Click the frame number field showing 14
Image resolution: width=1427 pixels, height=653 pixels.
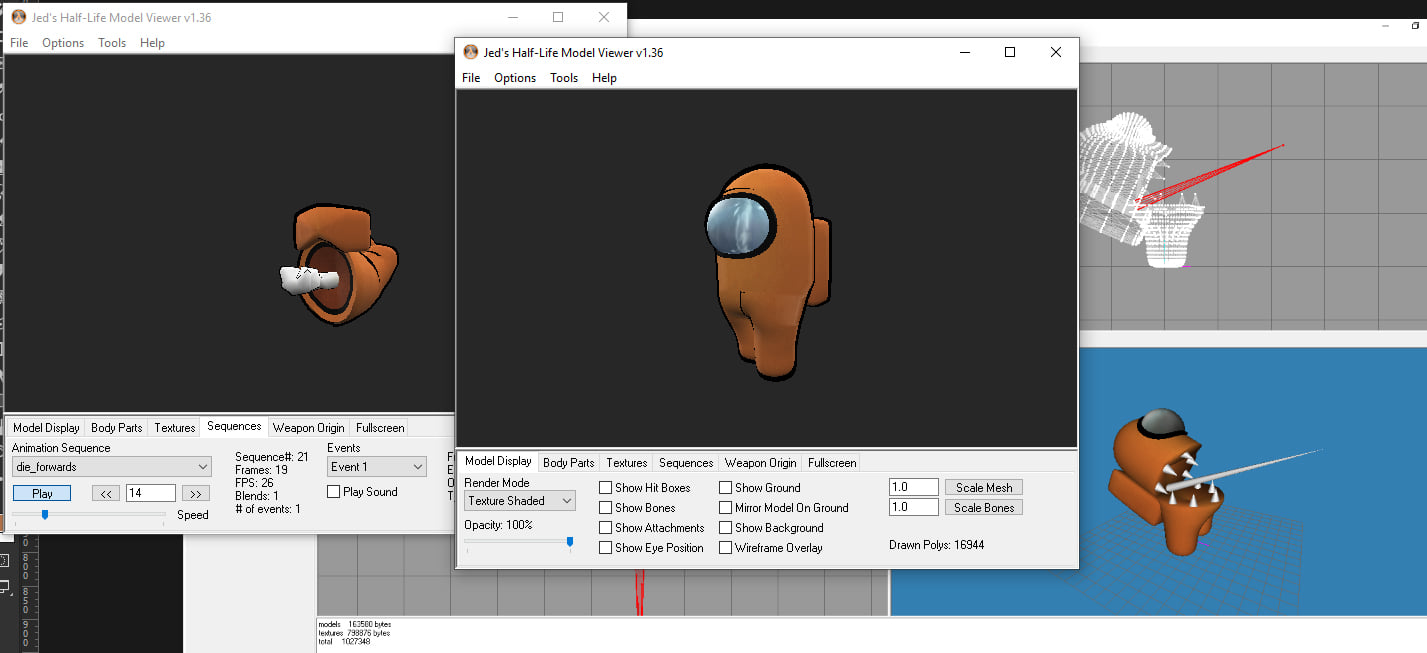[x=151, y=493]
